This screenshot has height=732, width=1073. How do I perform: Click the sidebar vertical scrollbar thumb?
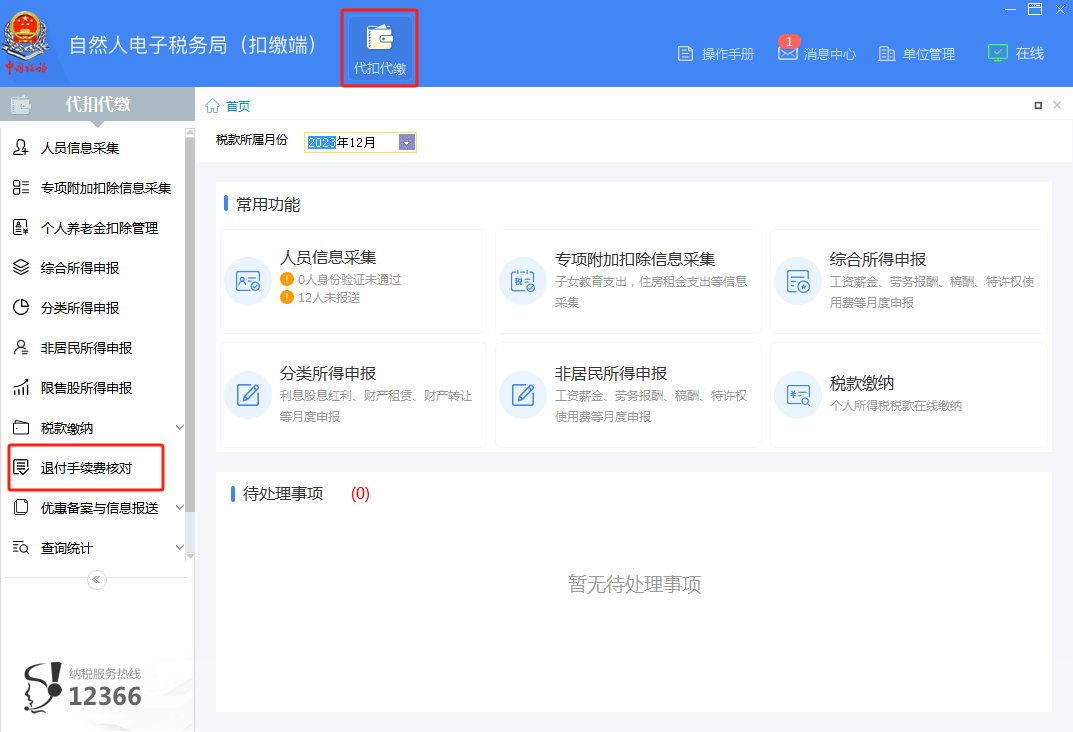(190, 325)
